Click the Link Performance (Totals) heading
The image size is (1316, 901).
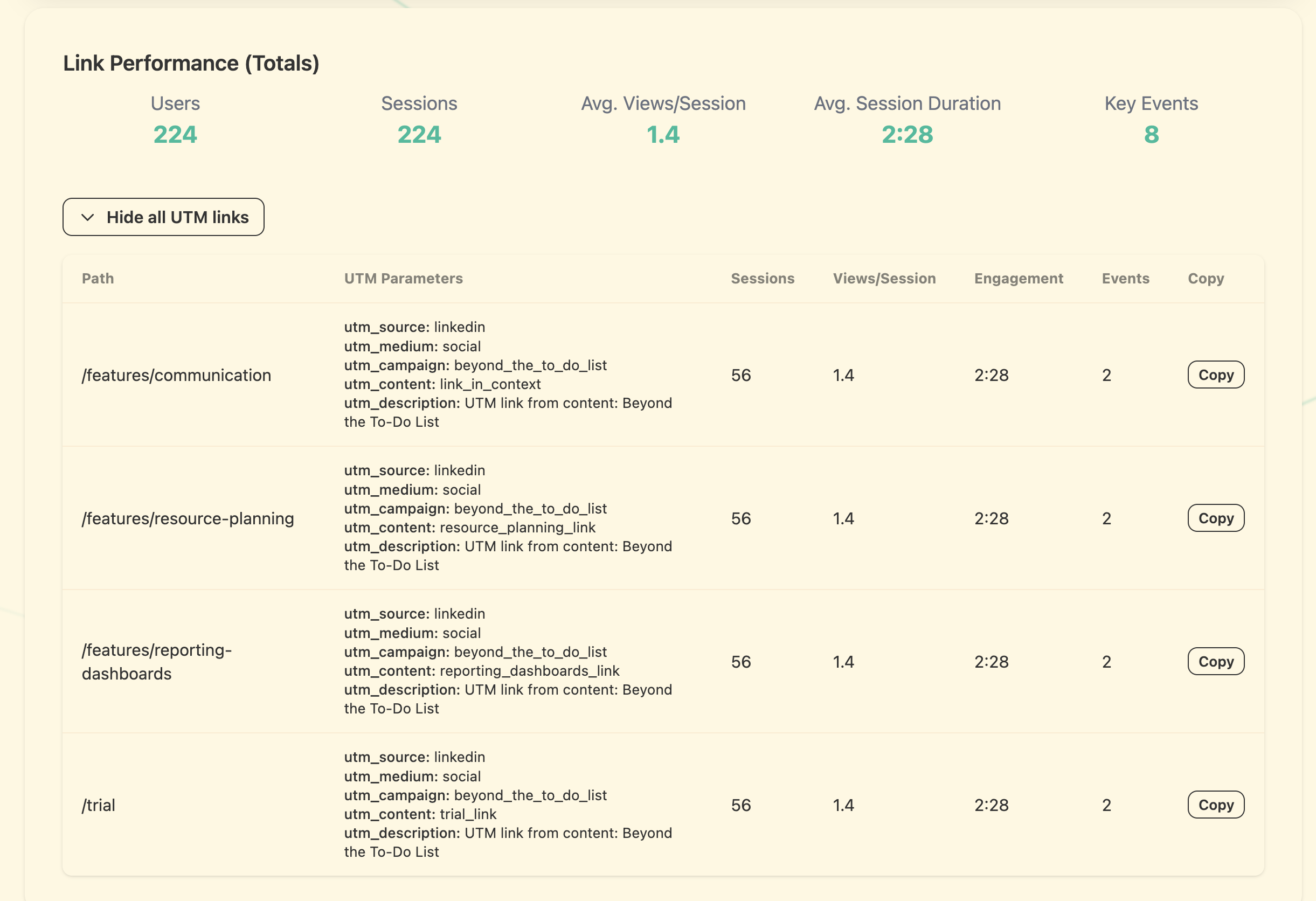191,64
